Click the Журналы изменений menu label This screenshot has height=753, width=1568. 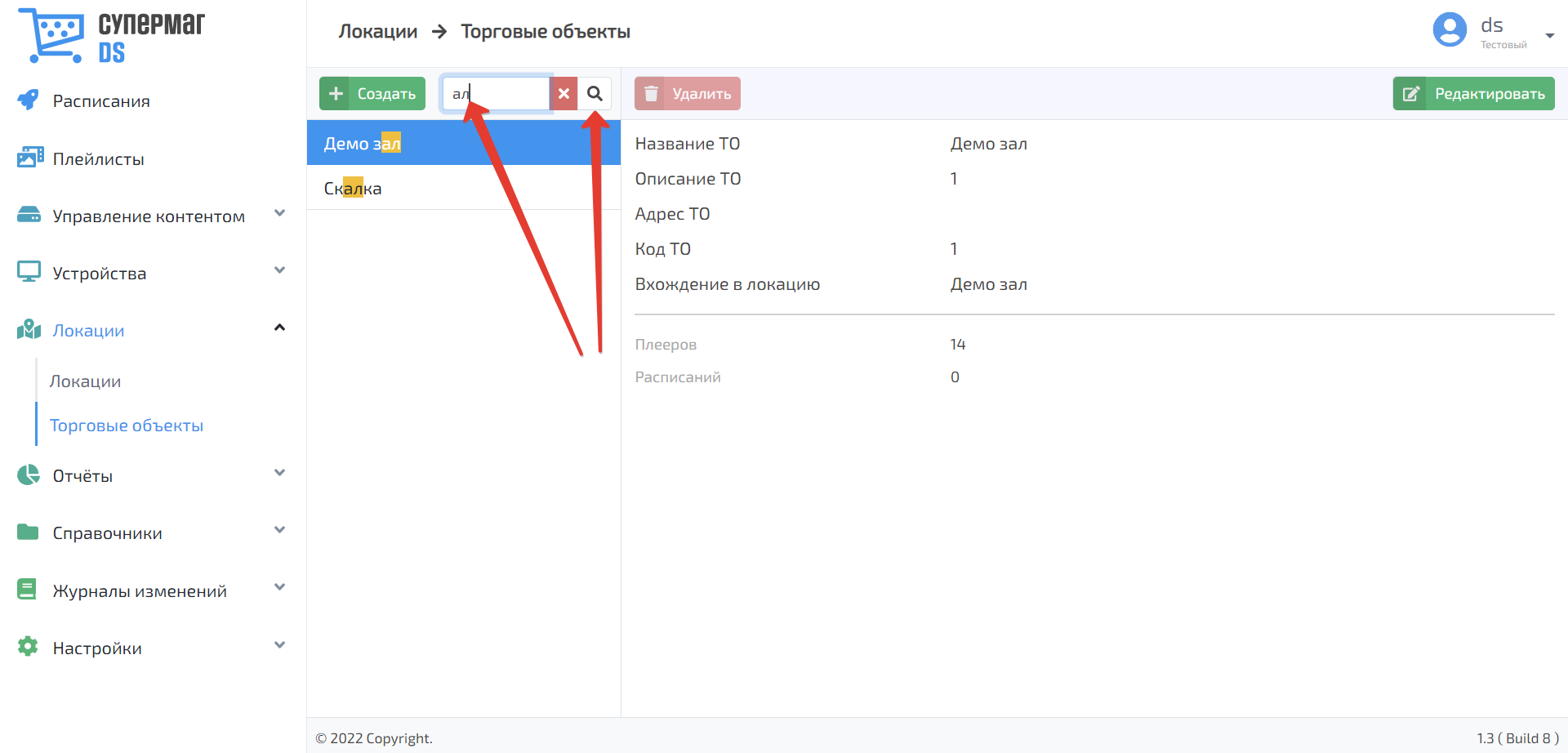tap(140, 591)
